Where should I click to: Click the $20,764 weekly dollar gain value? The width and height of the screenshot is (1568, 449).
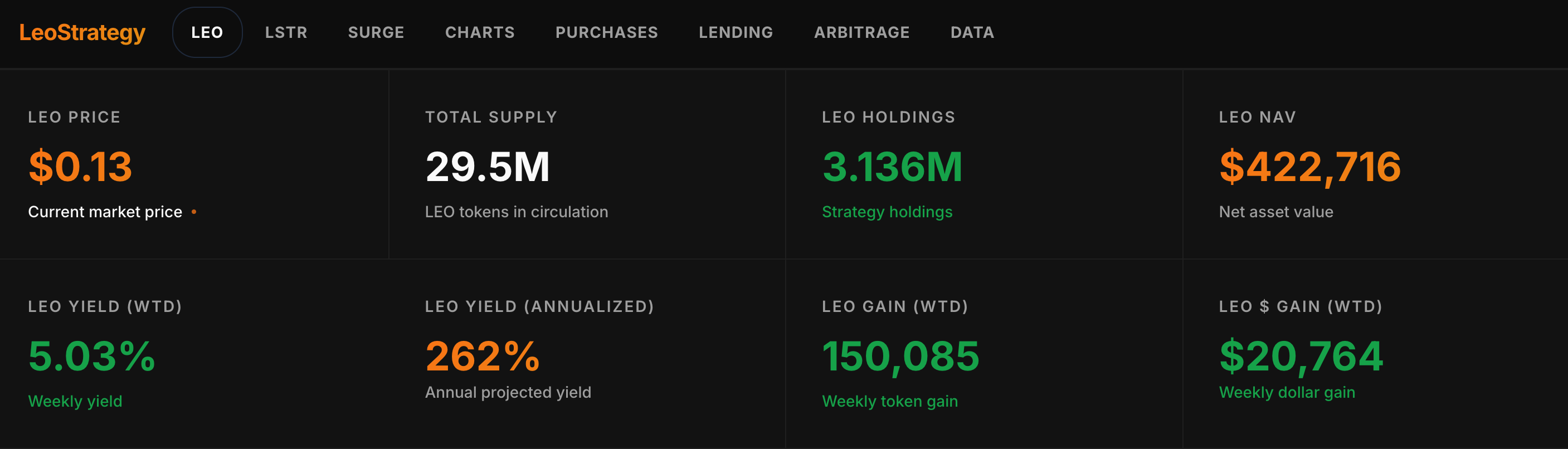point(1302,356)
